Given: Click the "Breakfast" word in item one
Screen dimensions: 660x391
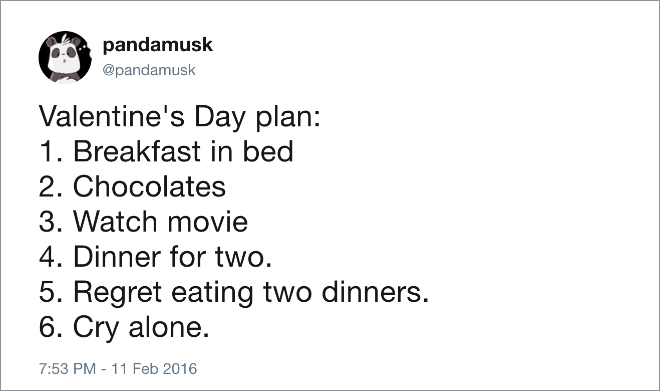Looking at the screenshot, I should (137, 151).
